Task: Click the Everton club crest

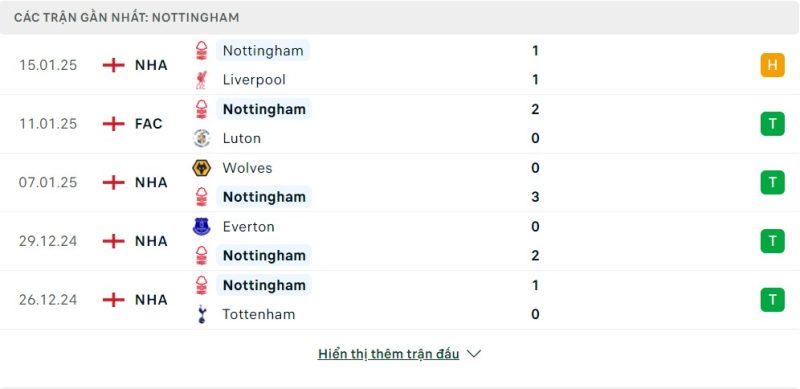Action: point(202,227)
